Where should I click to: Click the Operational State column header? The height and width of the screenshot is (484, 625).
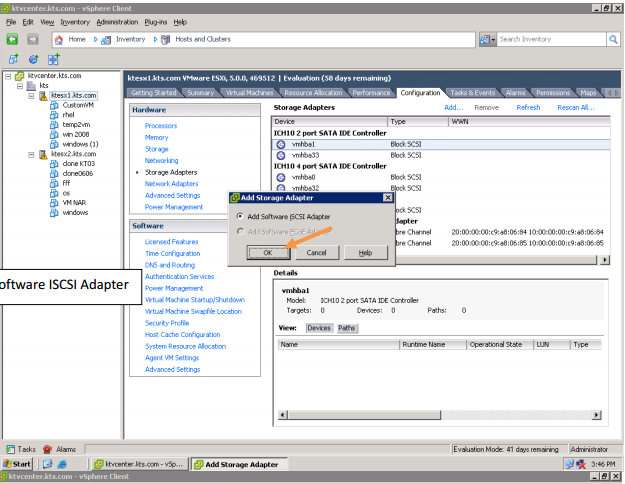(500, 345)
